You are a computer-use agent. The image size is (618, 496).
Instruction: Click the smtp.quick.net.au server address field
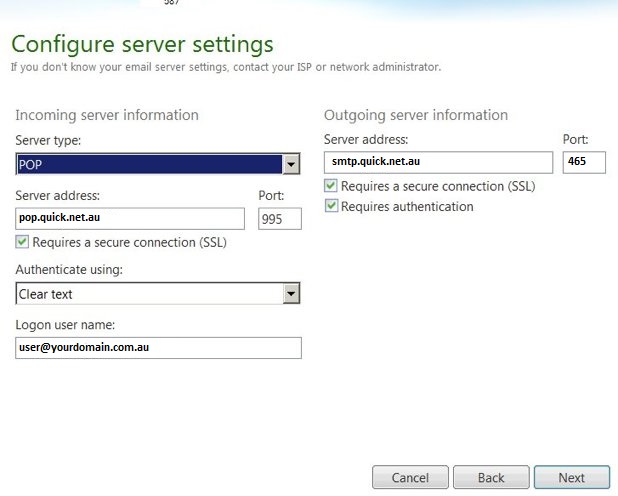click(x=438, y=162)
